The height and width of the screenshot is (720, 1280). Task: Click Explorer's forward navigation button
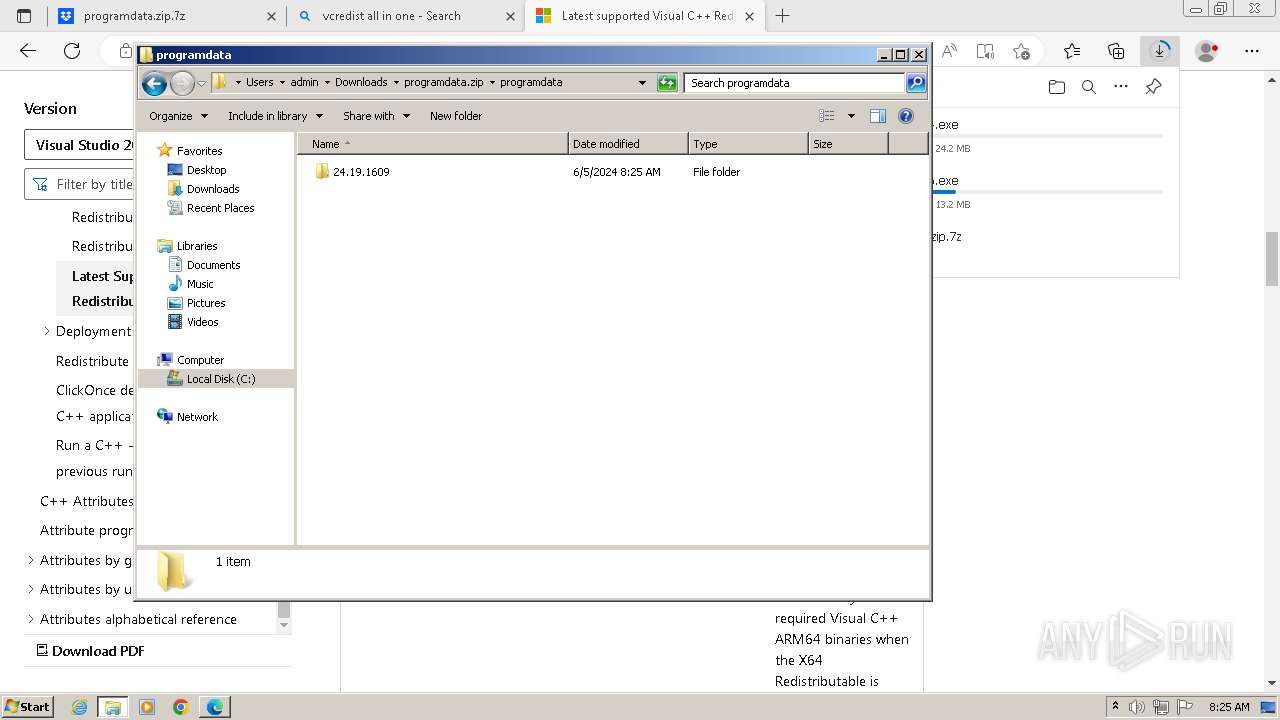(x=182, y=83)
